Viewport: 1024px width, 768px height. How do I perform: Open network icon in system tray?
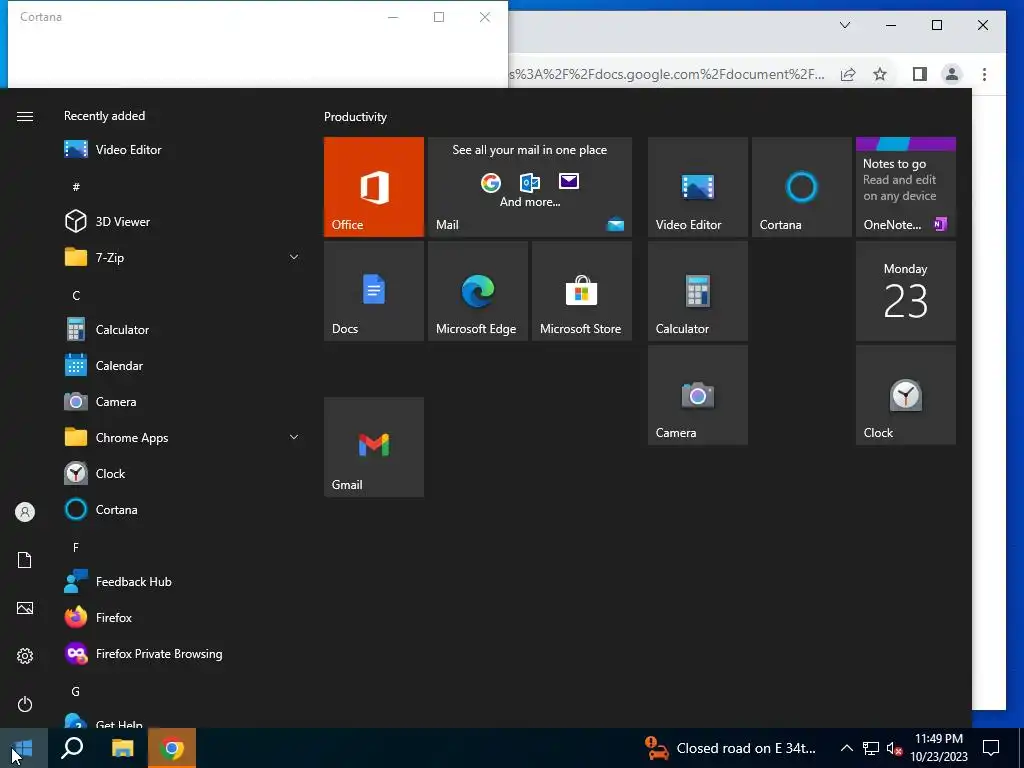point(871,748)
